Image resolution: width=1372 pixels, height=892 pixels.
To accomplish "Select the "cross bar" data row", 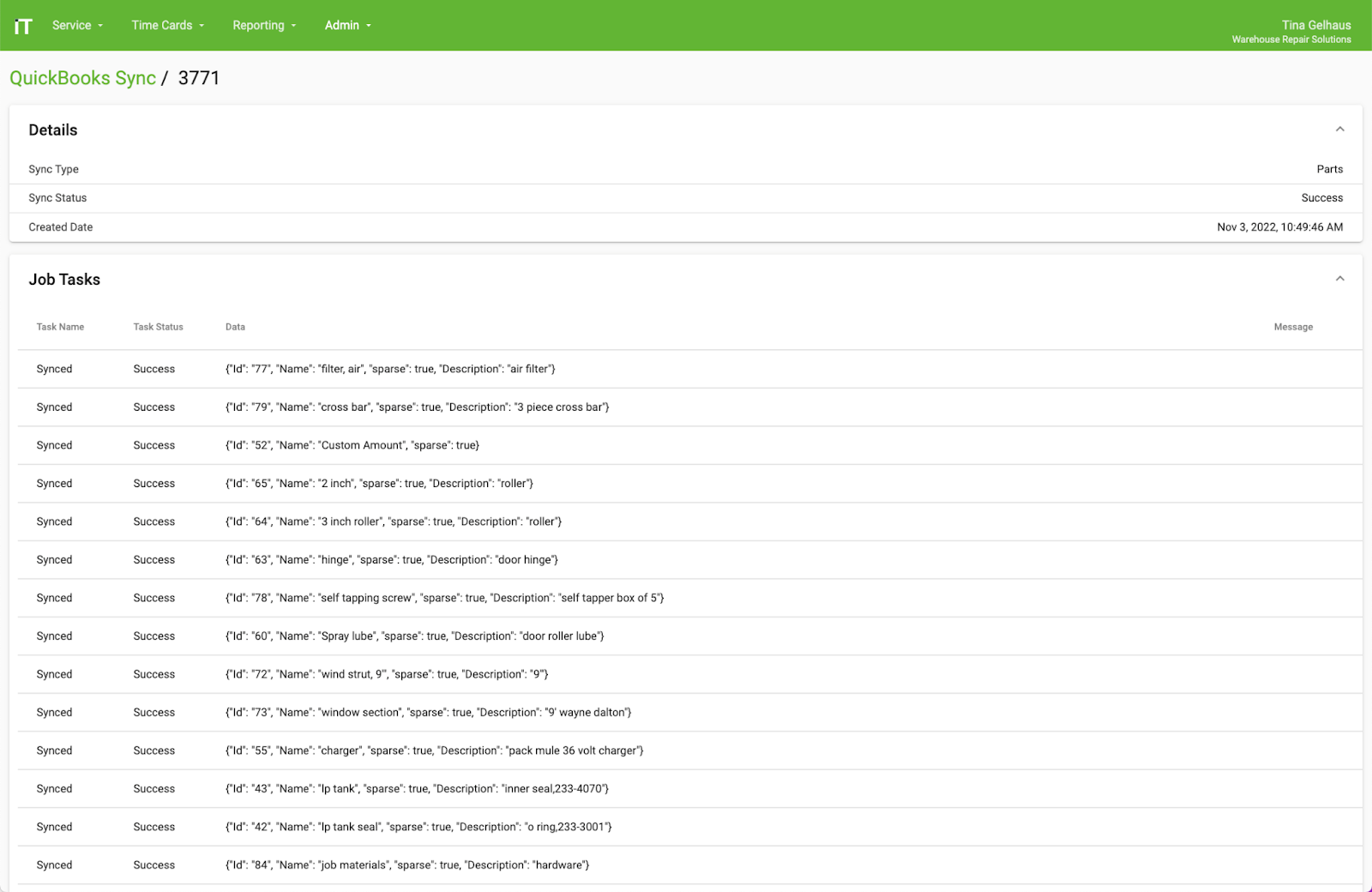I will pyautogui.click(x=690, y=407).
